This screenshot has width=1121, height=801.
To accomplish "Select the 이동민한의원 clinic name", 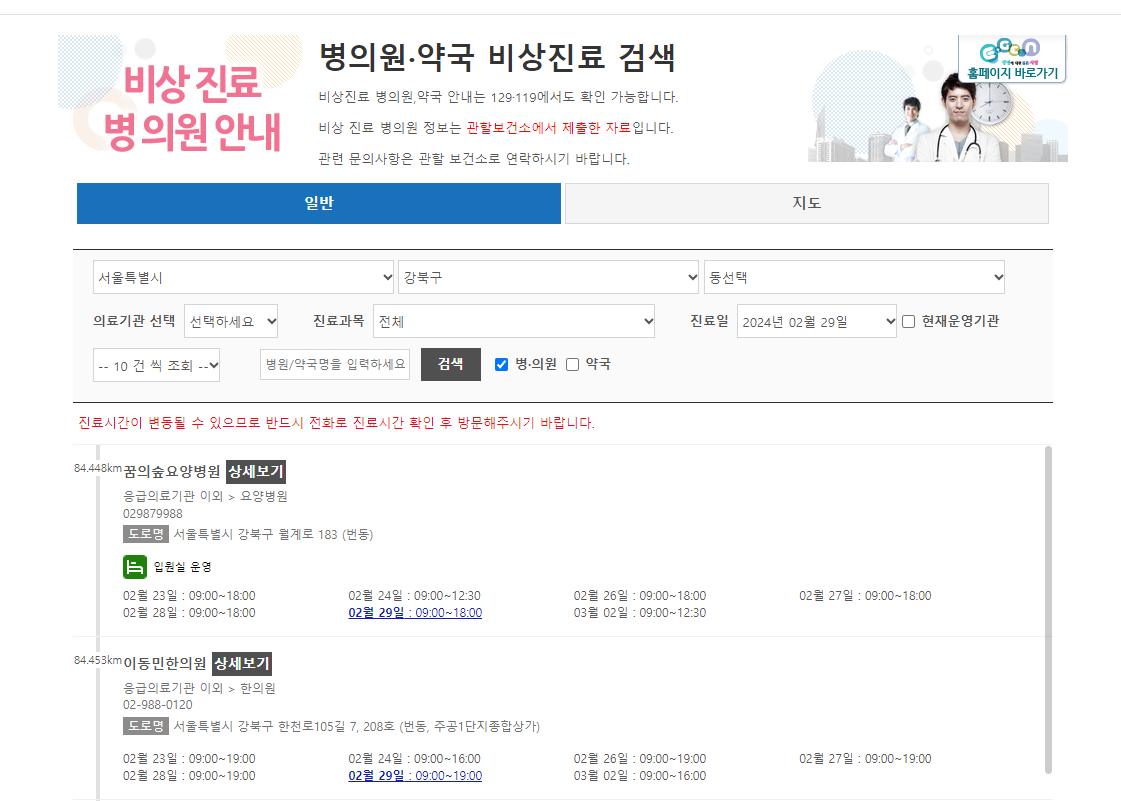I will [164, 663].
